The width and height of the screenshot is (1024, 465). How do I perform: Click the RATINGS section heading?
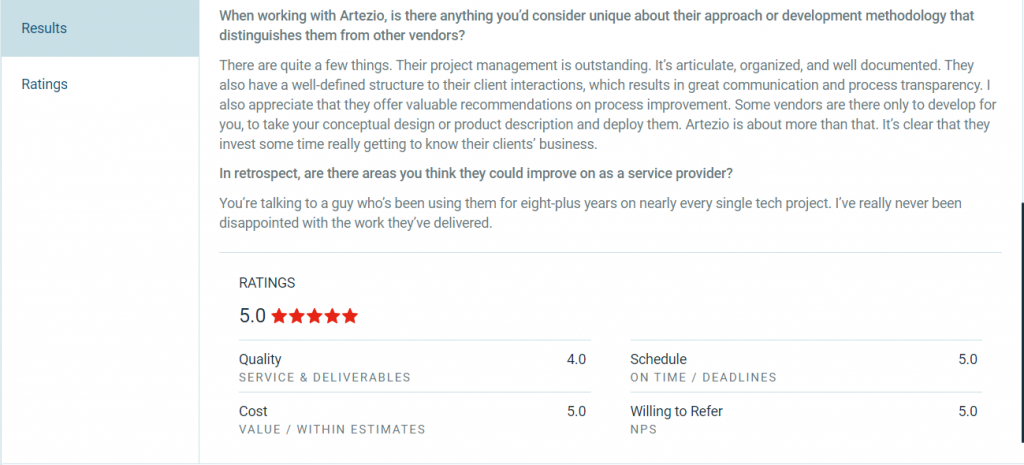click(x=267, y=283)
